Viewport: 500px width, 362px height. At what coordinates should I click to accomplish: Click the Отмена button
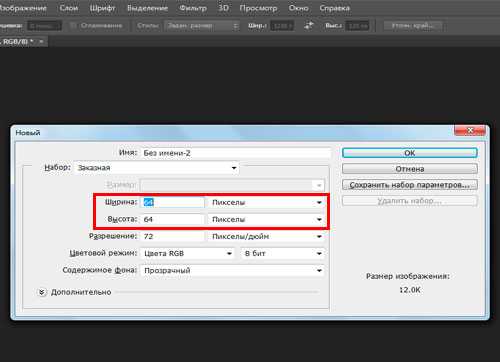pyautogui.click(x=410, y=169)
